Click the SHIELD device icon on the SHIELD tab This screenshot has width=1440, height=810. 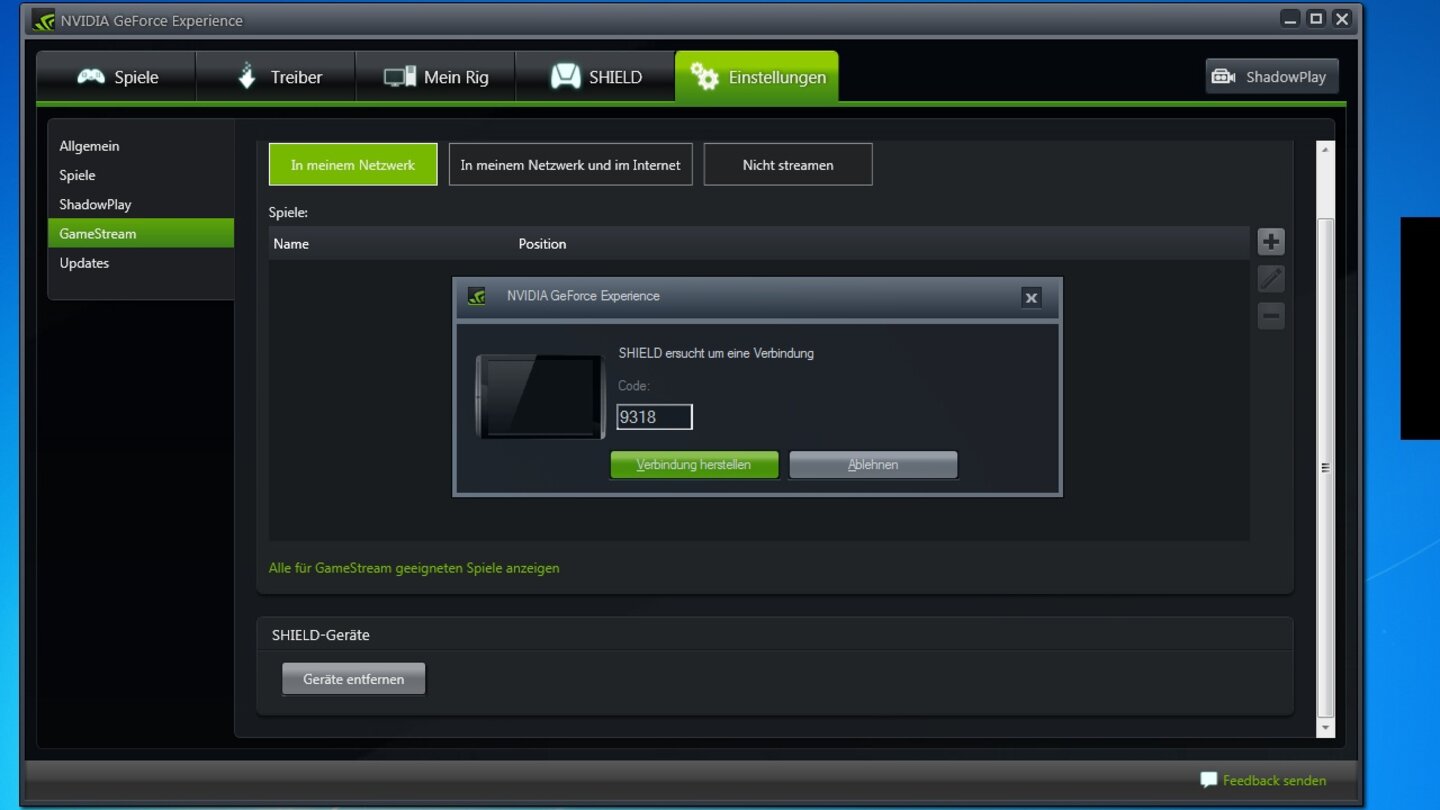[x=566, y=77]
